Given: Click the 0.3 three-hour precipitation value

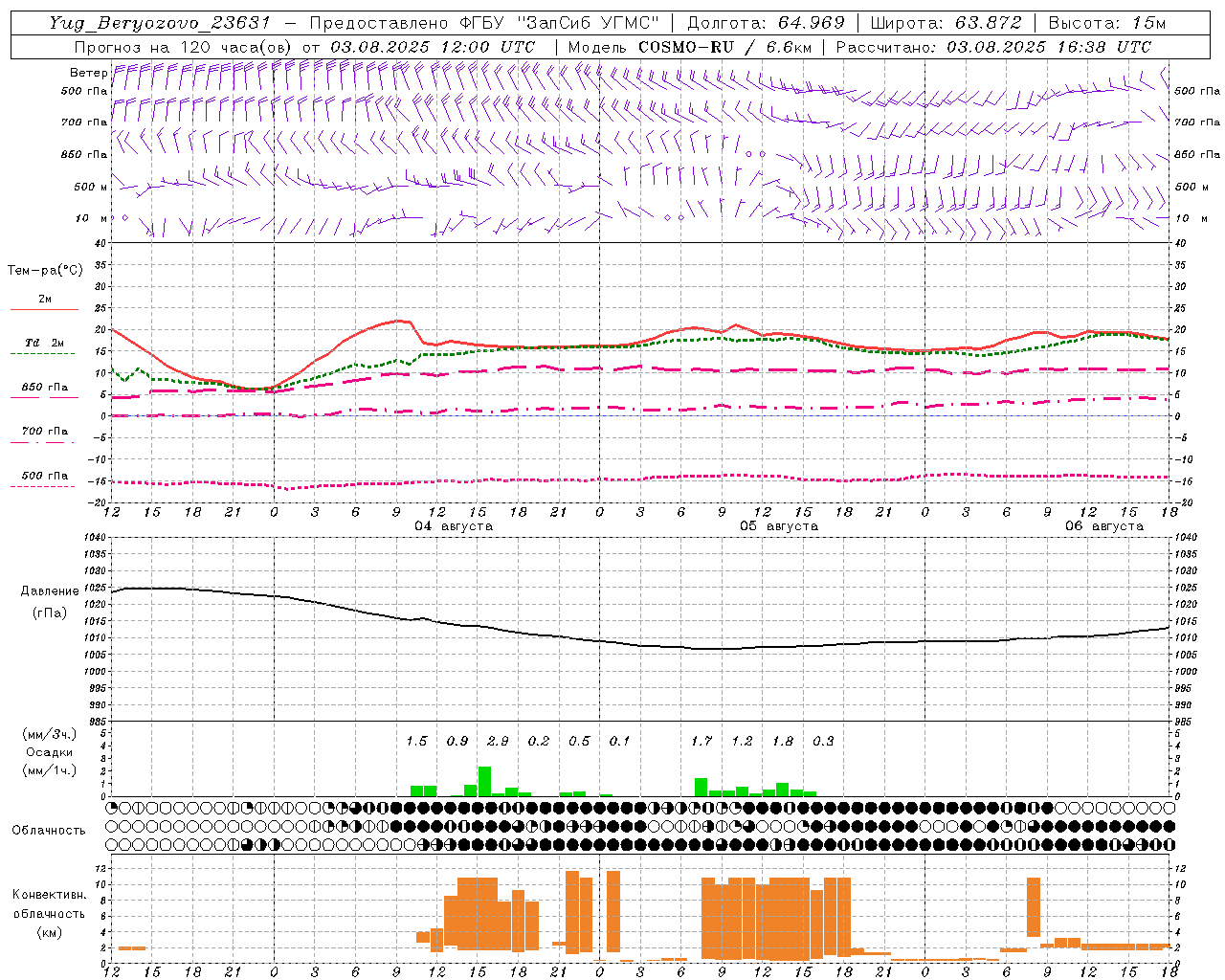Looking at the screenshot, I should pos(823,742).
